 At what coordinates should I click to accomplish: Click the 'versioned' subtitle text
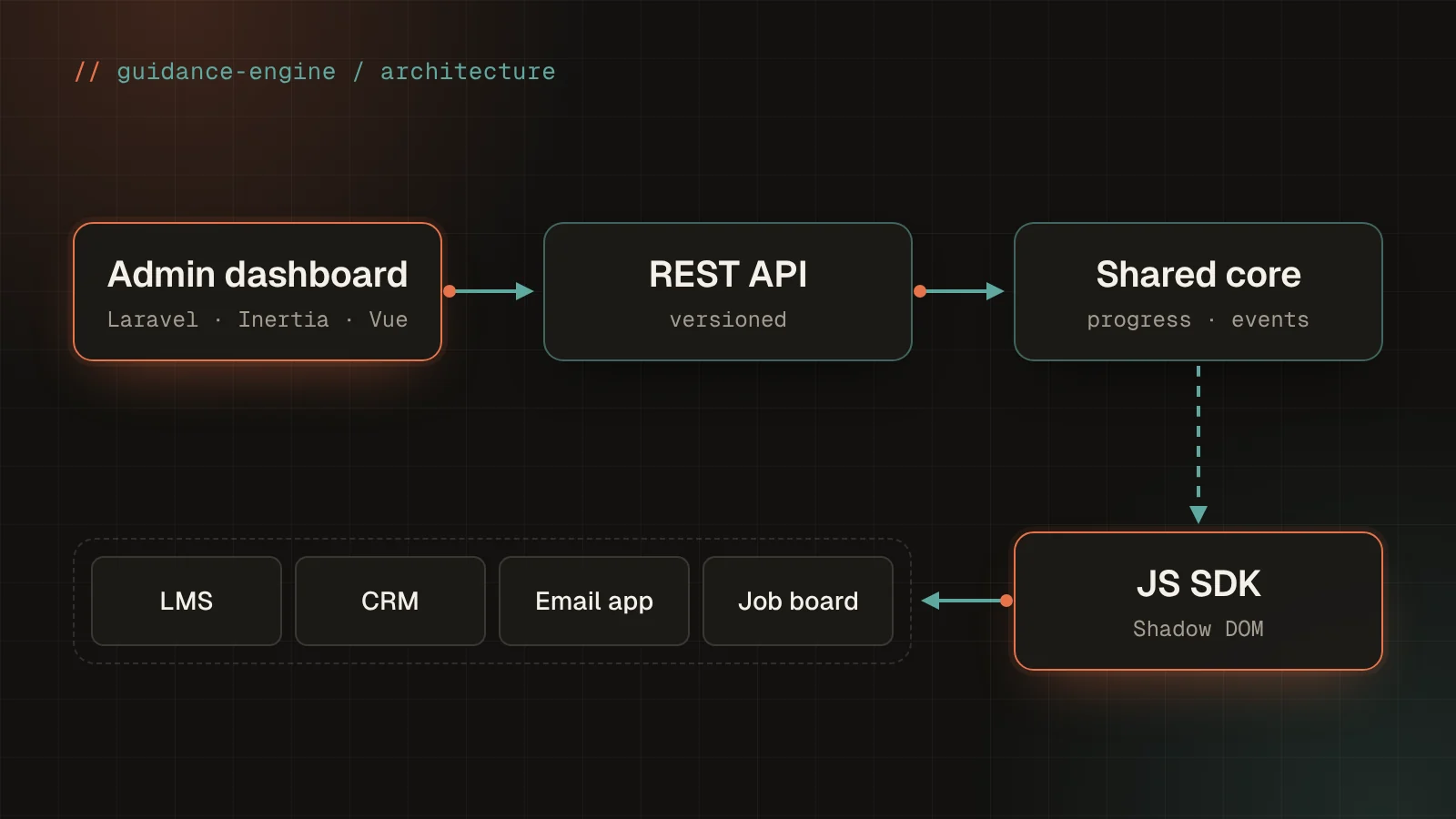click(x=728, y=319)
